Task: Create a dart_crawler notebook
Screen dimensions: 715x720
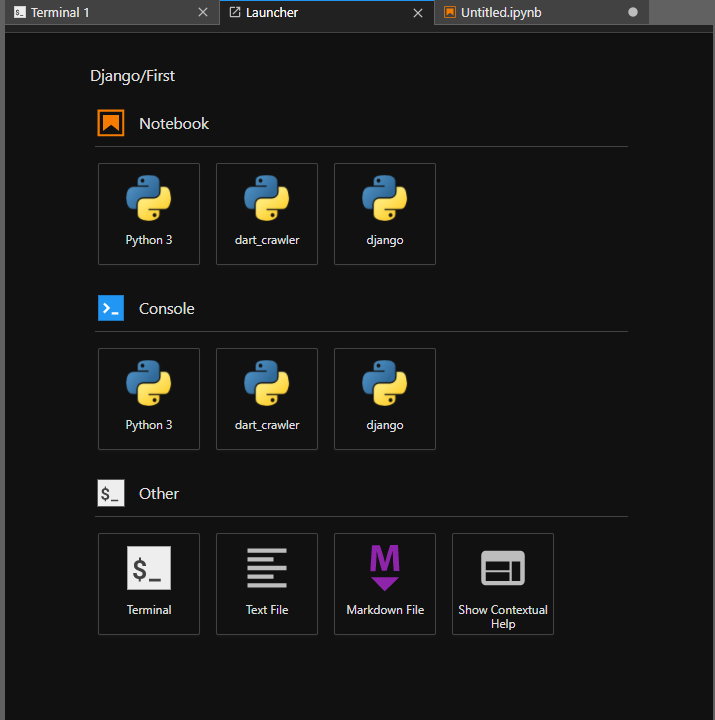Action: click(x=267, y=214)
